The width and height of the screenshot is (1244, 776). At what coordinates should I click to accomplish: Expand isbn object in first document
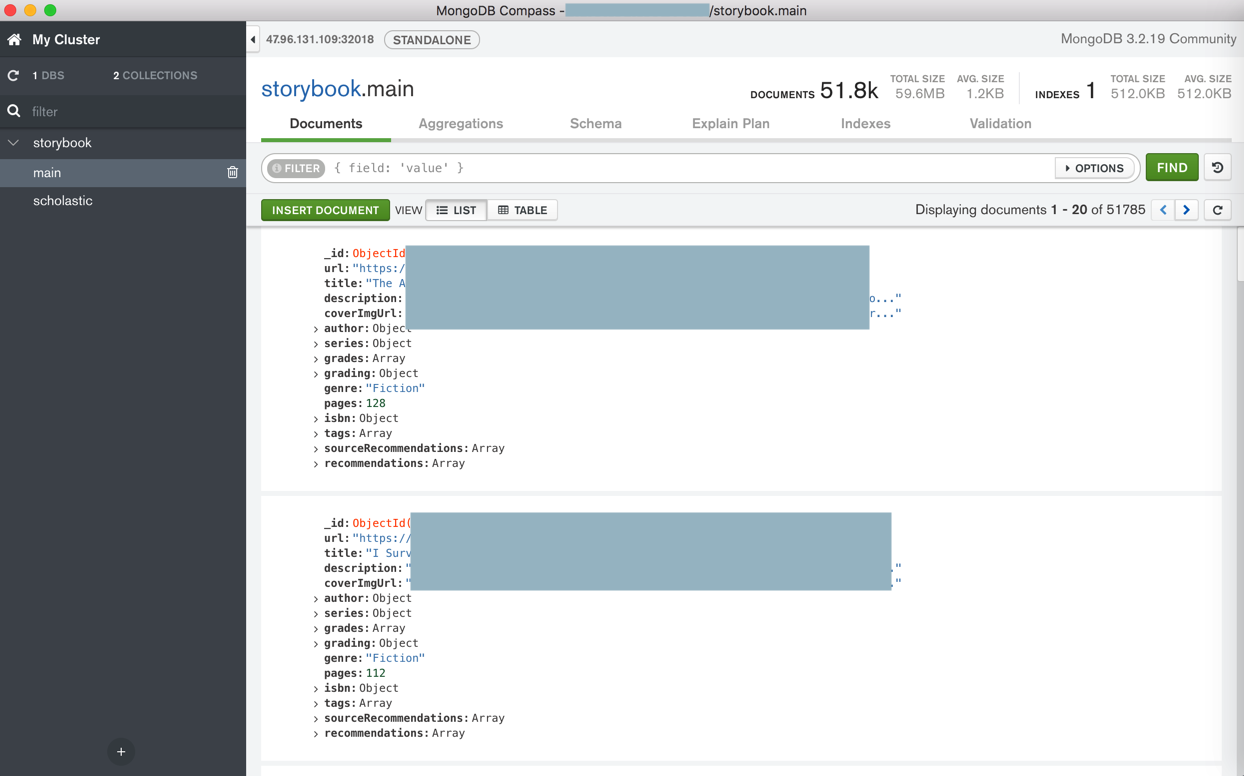click(x=316, y=419)
